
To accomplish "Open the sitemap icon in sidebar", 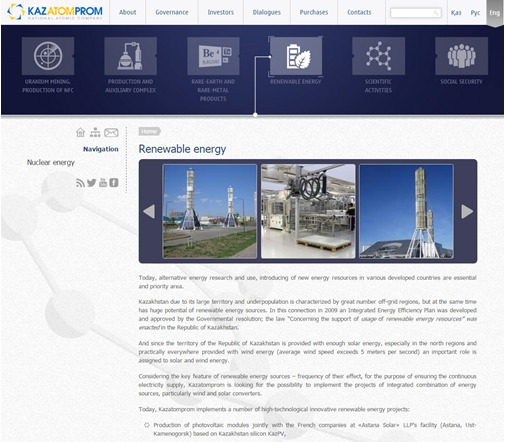I will click(x=95, y=132).
